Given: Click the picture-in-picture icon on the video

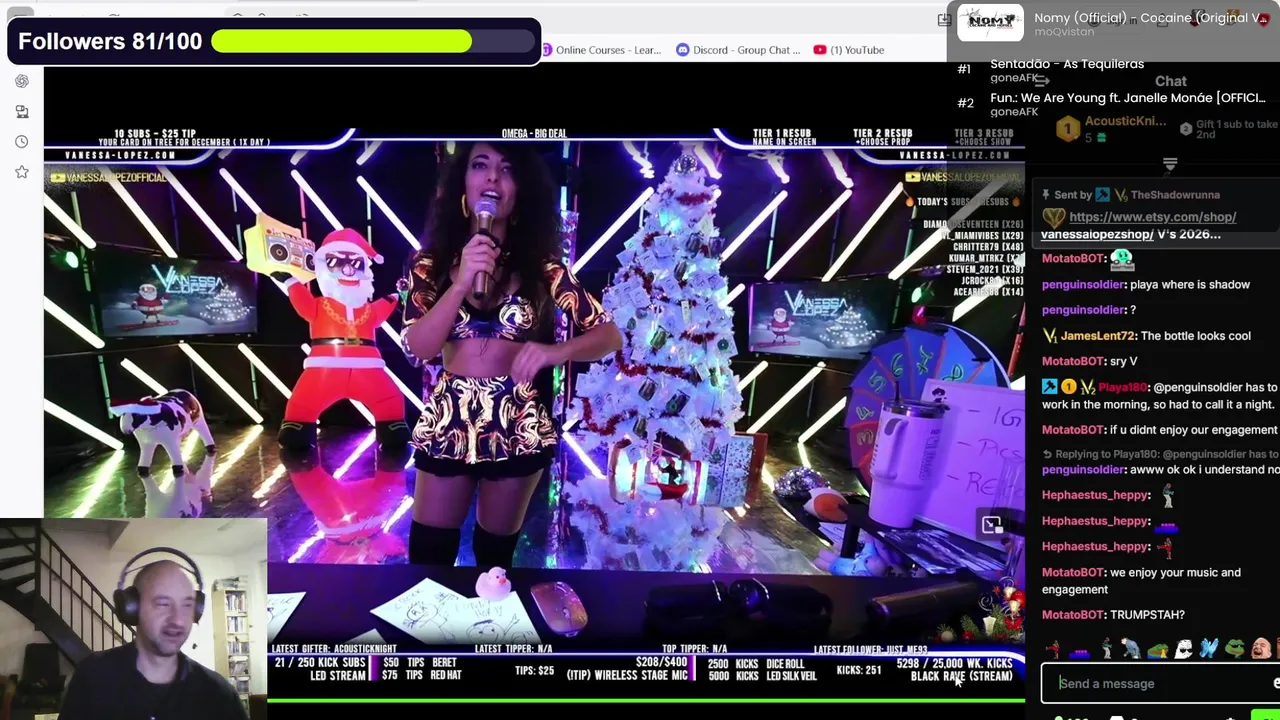Looking at the screenshot, I should 992,525.
